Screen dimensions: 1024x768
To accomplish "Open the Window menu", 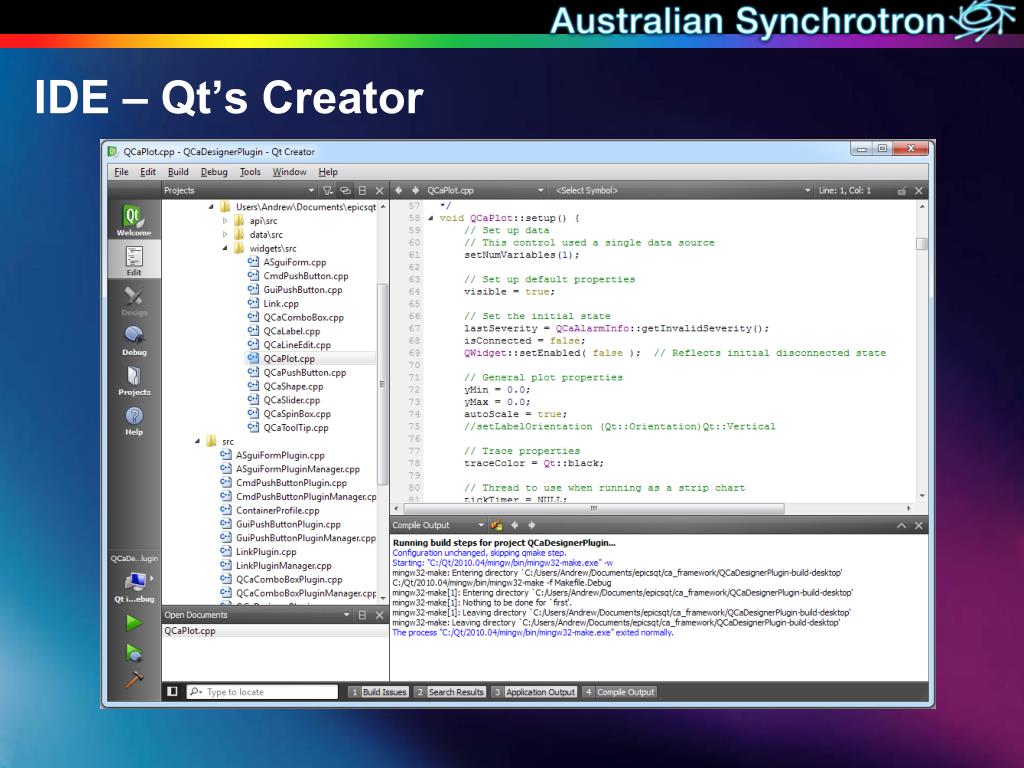I will coord(289,172).
